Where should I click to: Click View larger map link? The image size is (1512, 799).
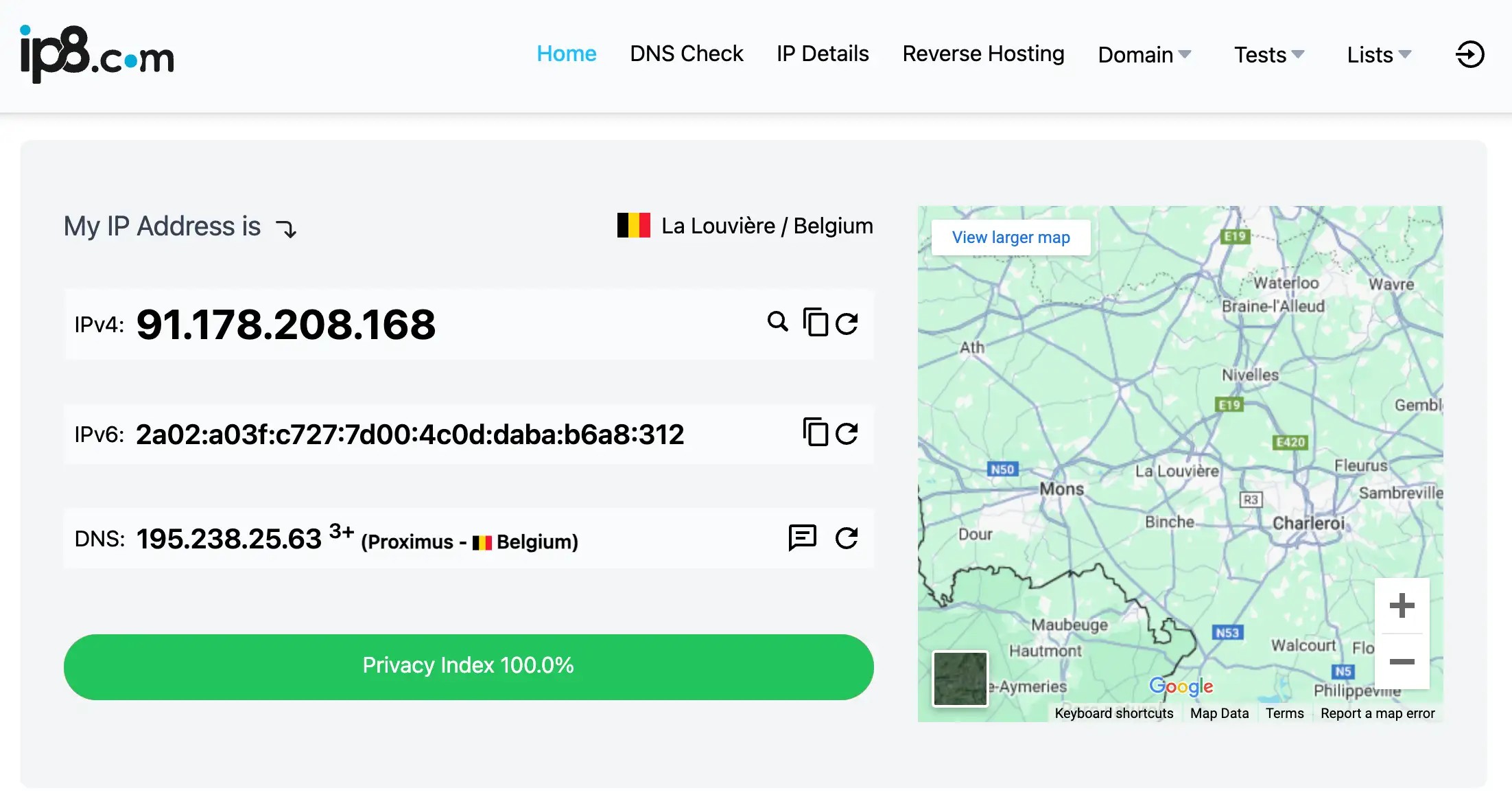[x=1010, y=237]
